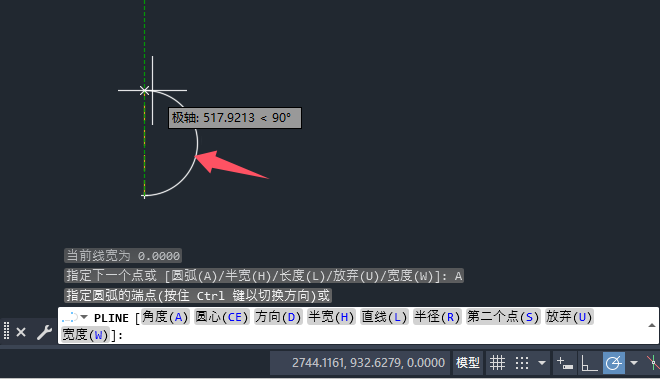Toggle the drawing grid display
This screenshot has height=379, width=660.
click(x=497, y=363)
